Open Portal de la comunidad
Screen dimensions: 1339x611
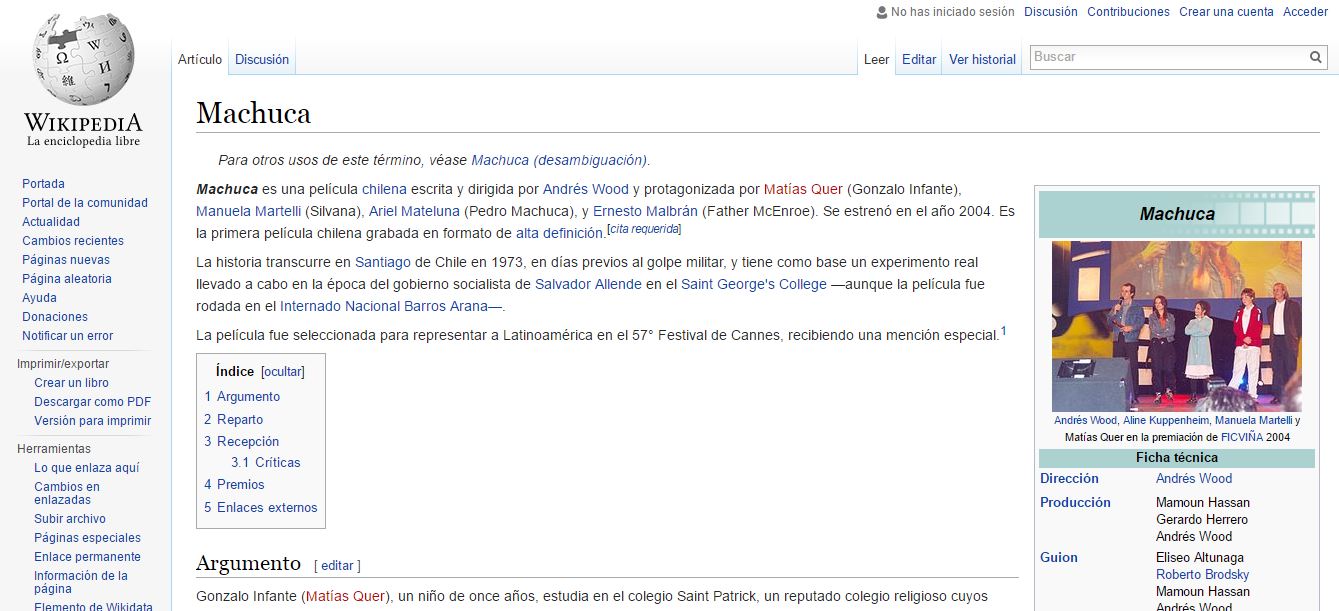point(85,203)
